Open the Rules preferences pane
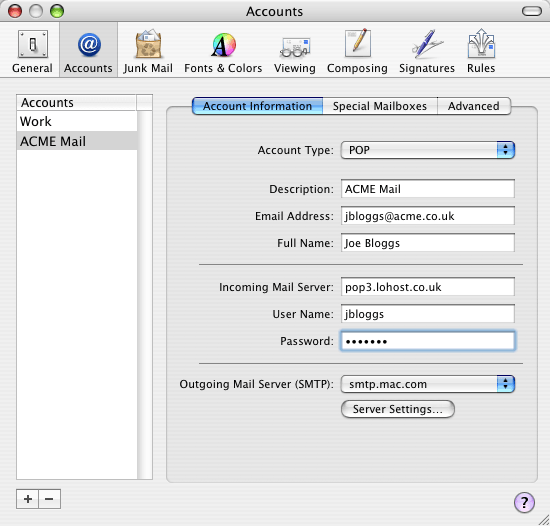Viewport: 550px width, 526px height. [x=481, y=52]
